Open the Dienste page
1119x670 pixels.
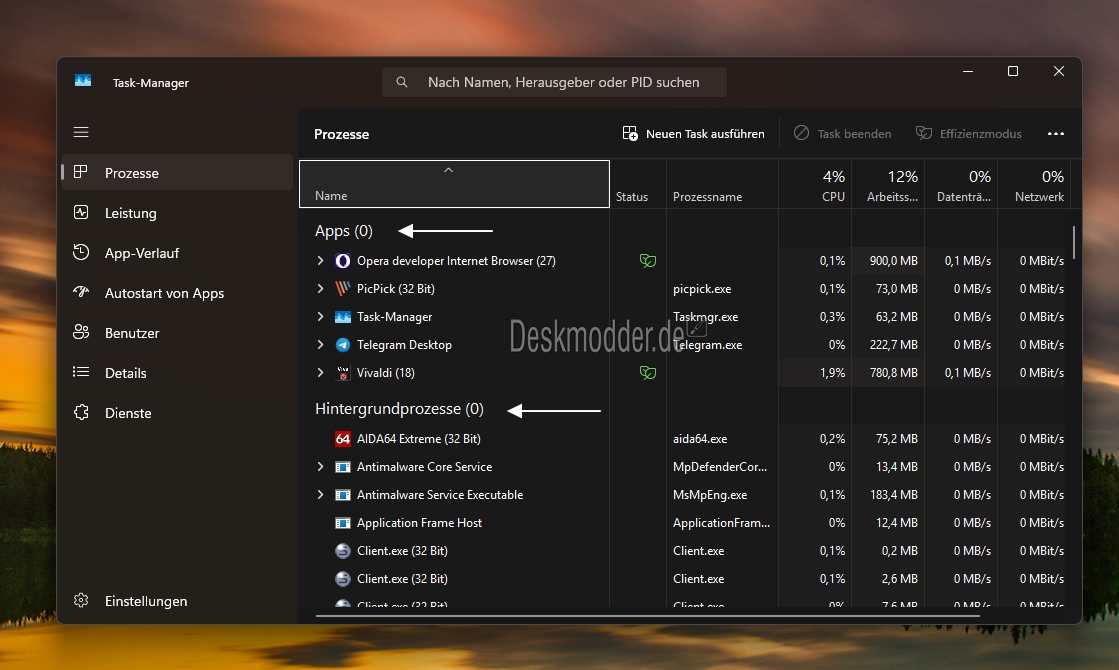pos(177,412)
